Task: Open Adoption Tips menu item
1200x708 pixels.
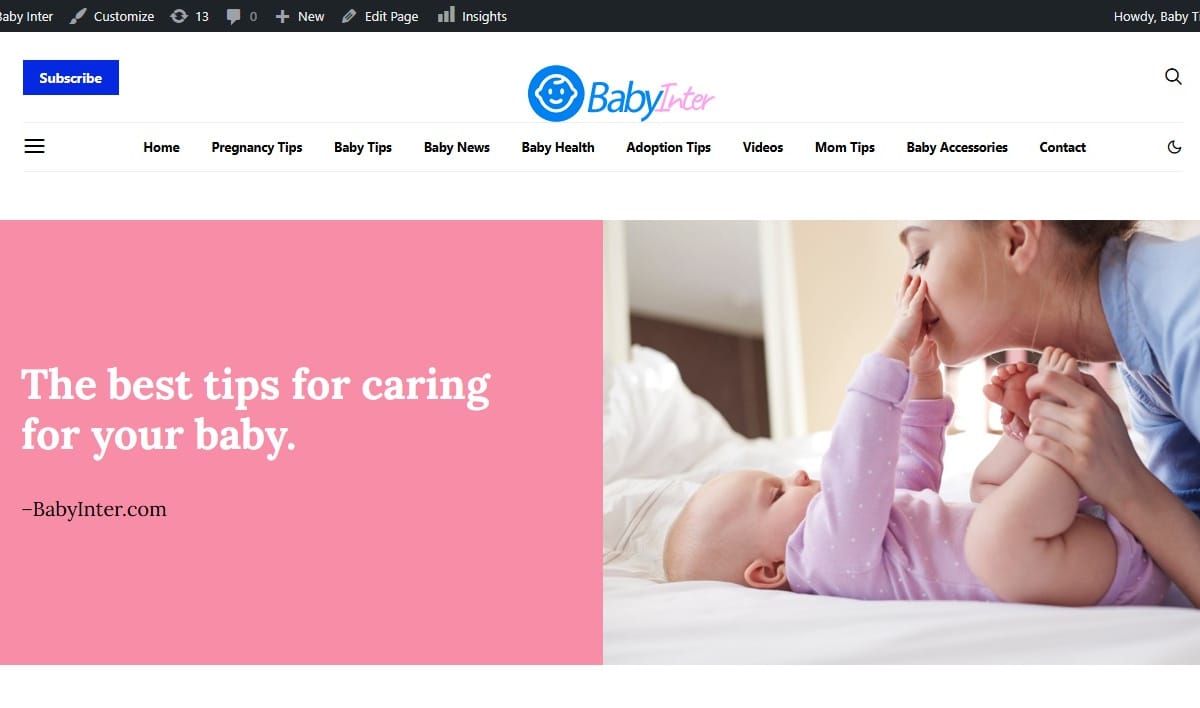Action: (668, 147)
